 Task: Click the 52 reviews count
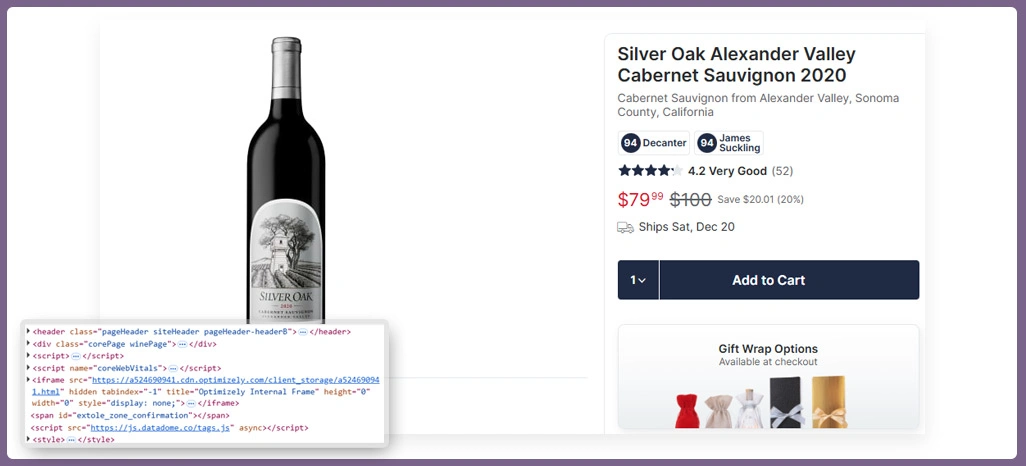tap(782, 171)
